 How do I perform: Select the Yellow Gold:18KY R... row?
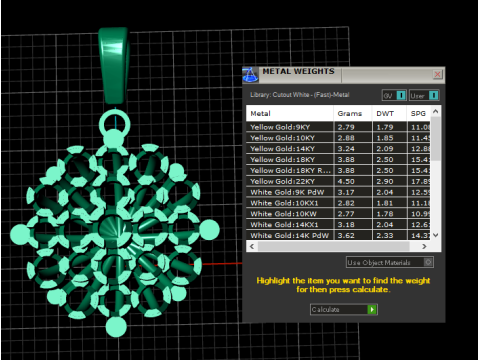[338, 170]
